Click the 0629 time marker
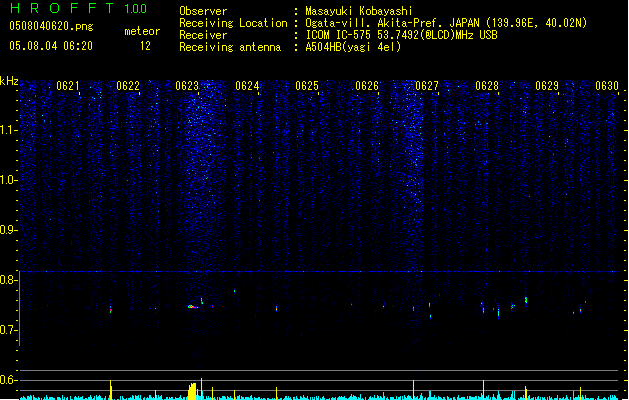Image resolution: width=629 pixels, height=400 pixels. pos(547,86)
